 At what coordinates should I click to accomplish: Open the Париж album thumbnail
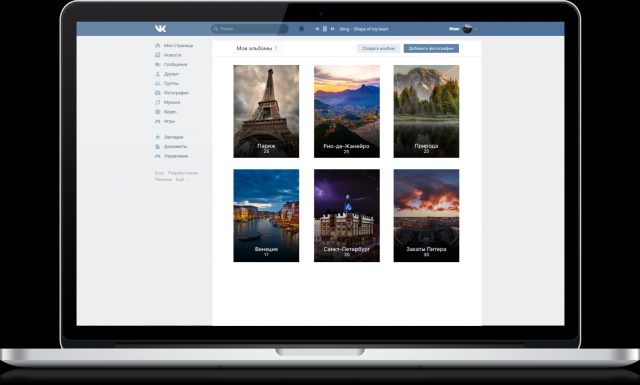click(266, 111)
